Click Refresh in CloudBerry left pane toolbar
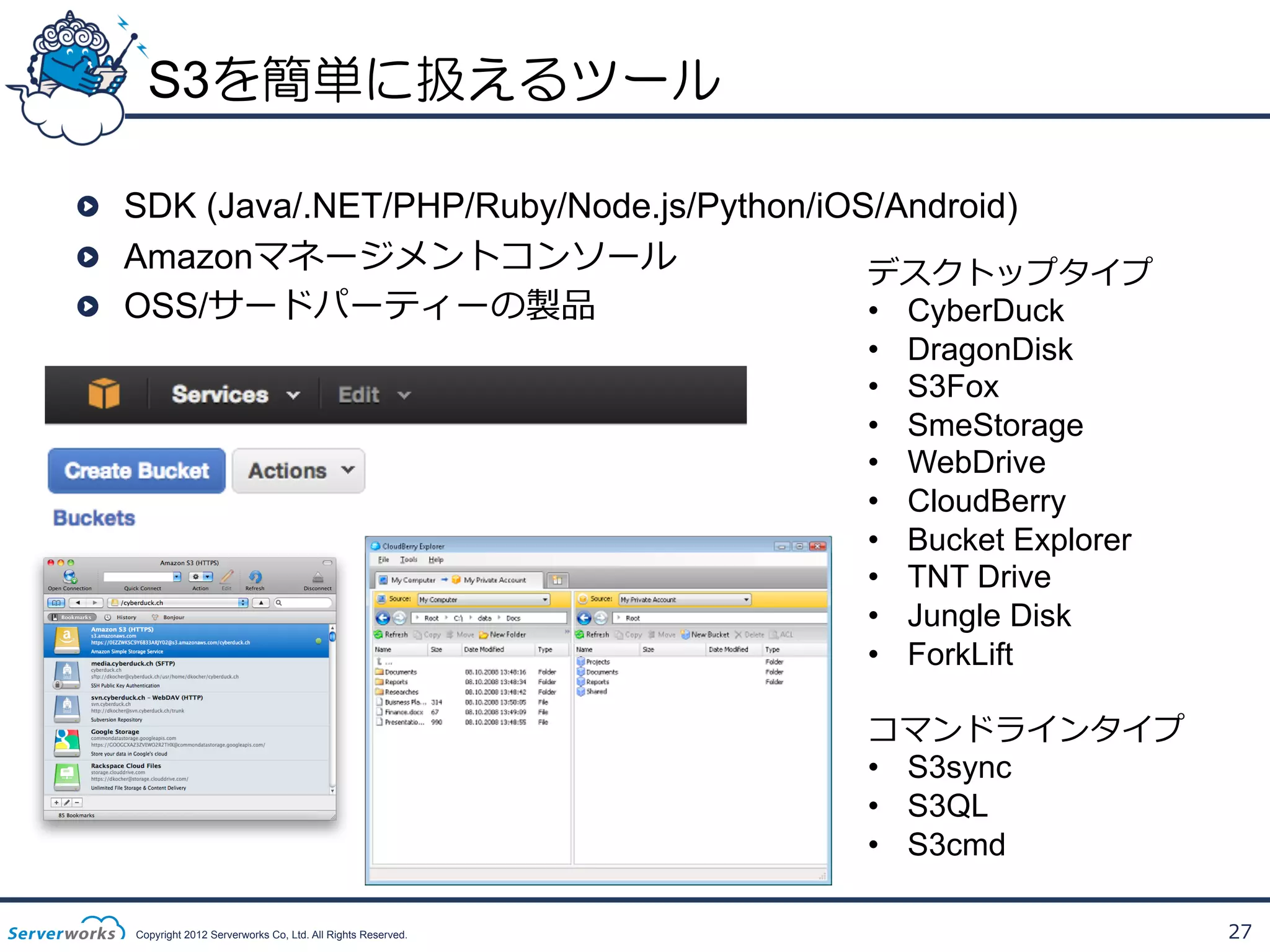The image size is (1270, 952). point(391,635)
